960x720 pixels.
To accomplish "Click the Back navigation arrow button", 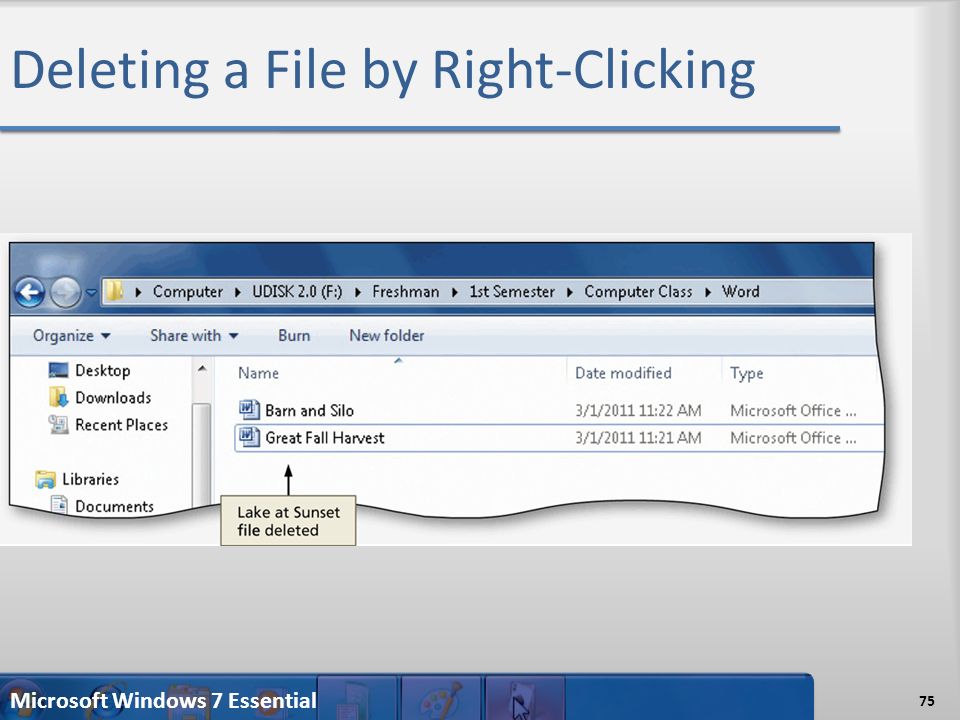I will pyautogui.click(x=29, y=292).
